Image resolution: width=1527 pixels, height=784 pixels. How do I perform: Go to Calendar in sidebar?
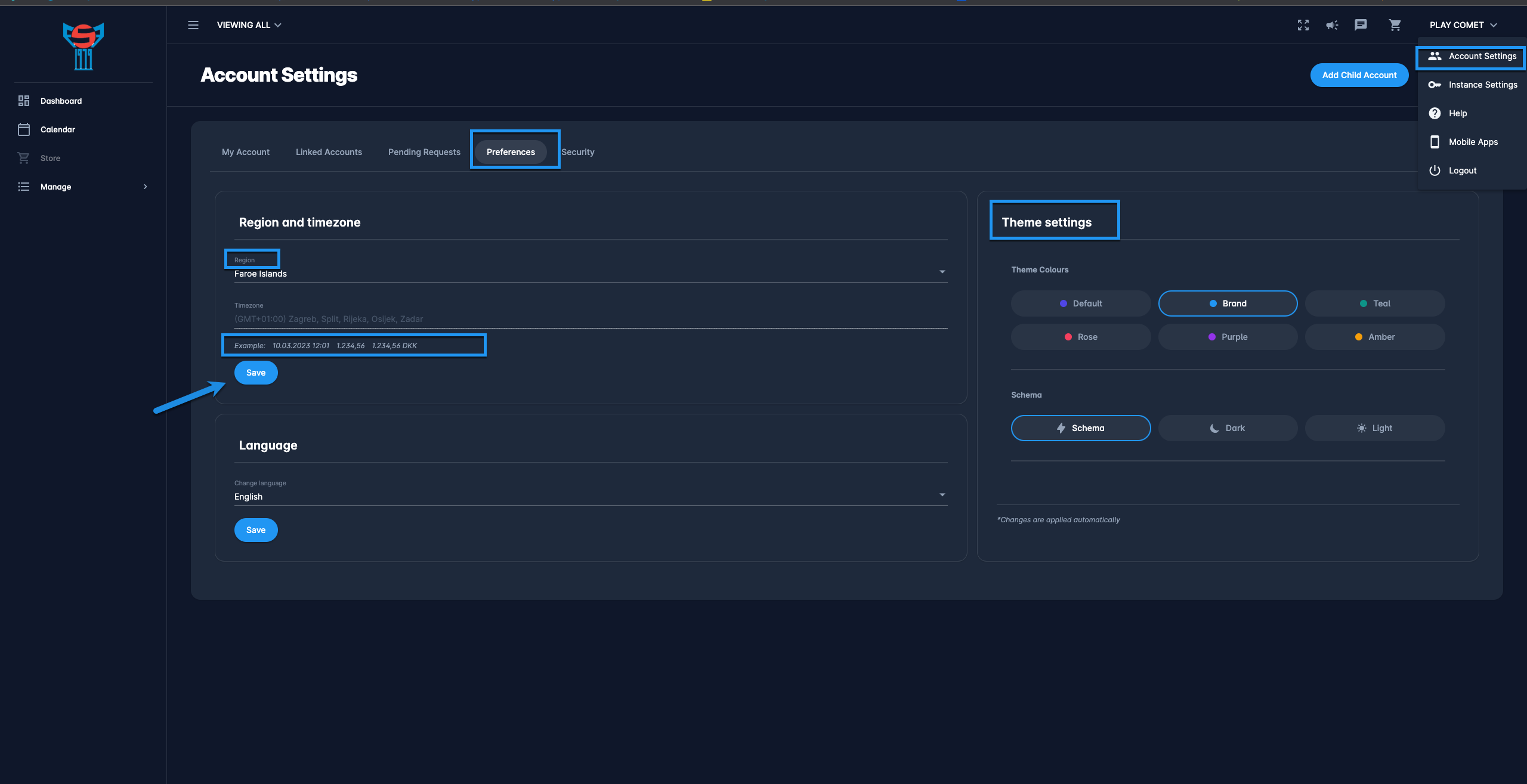pyautogui.click(x=57, y=129)
